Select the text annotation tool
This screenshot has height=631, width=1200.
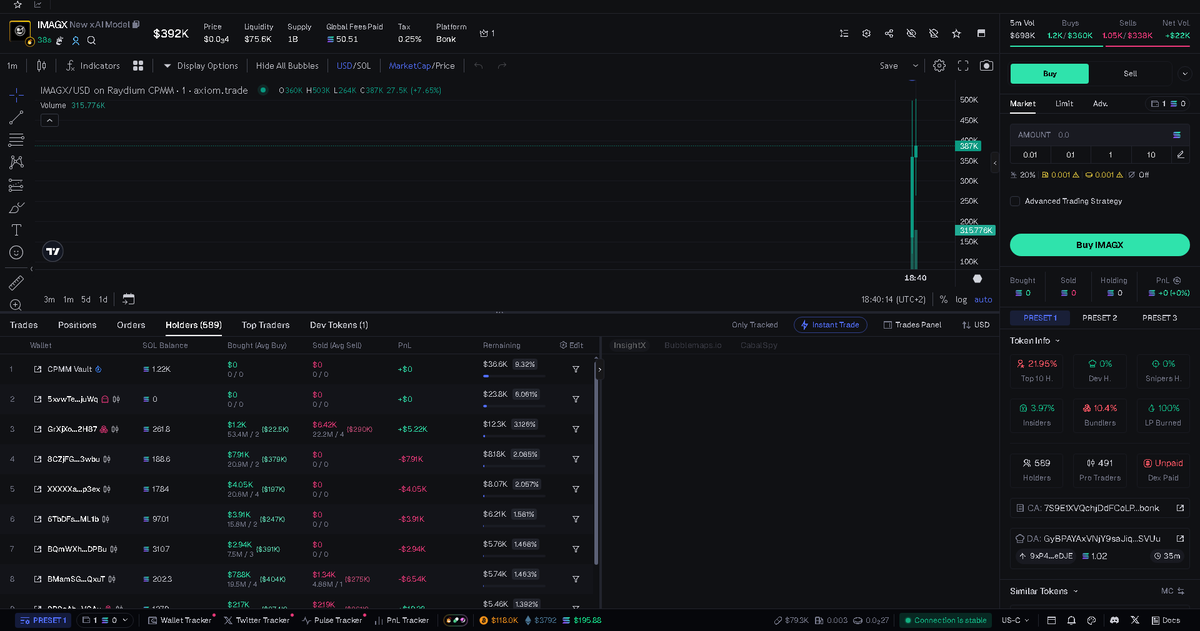click(16, 230)
